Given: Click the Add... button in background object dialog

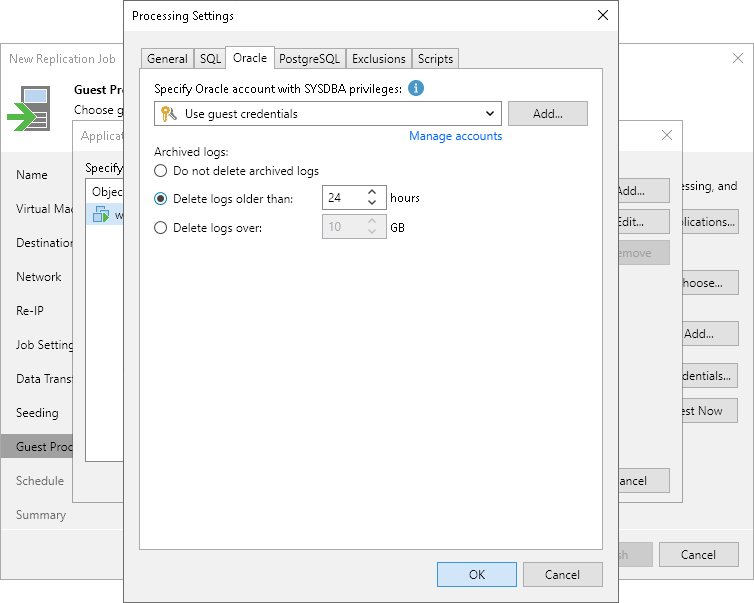Looking at the screenshot, I should pyautogui.click(x=644, y=191).
